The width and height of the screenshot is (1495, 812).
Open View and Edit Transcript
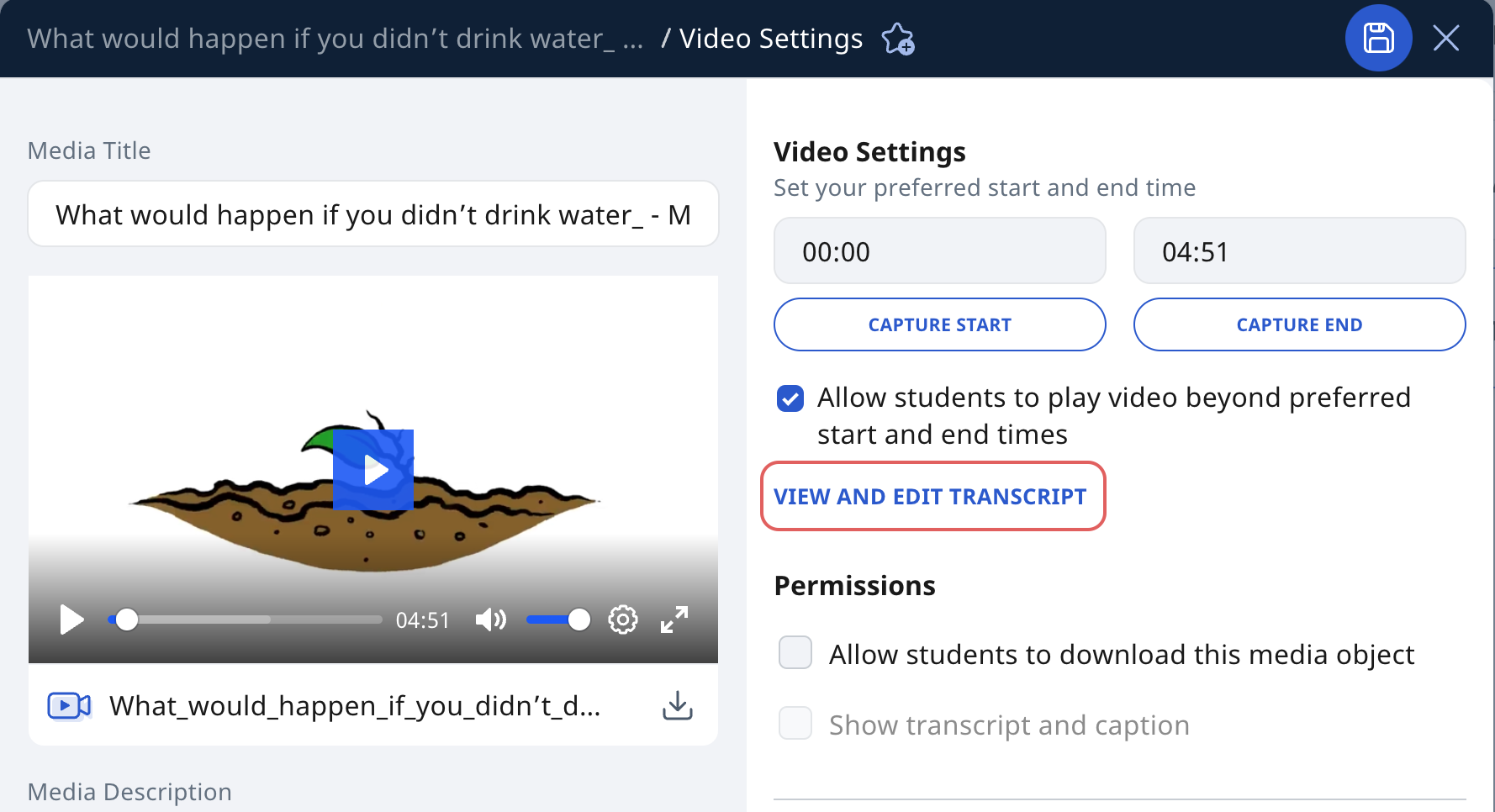coord(930,497)
